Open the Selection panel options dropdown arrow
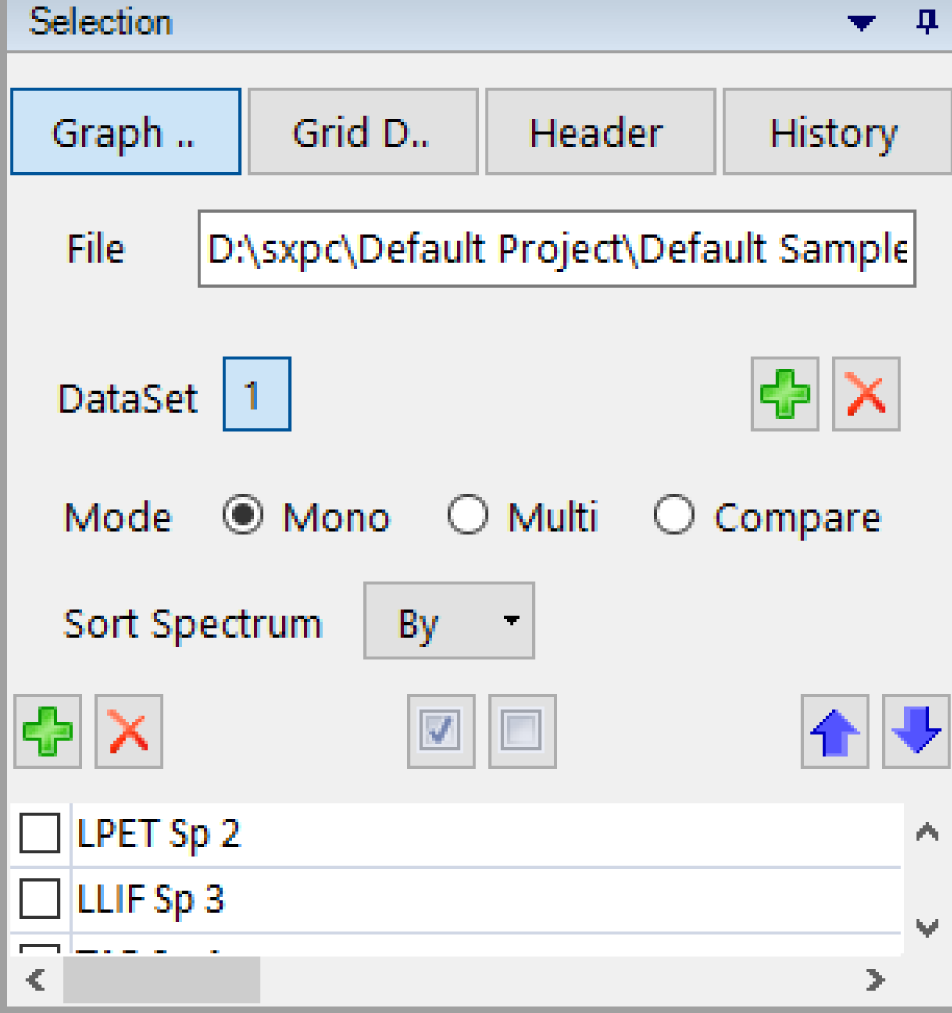The image size is (952, 1013). point(861,23)
